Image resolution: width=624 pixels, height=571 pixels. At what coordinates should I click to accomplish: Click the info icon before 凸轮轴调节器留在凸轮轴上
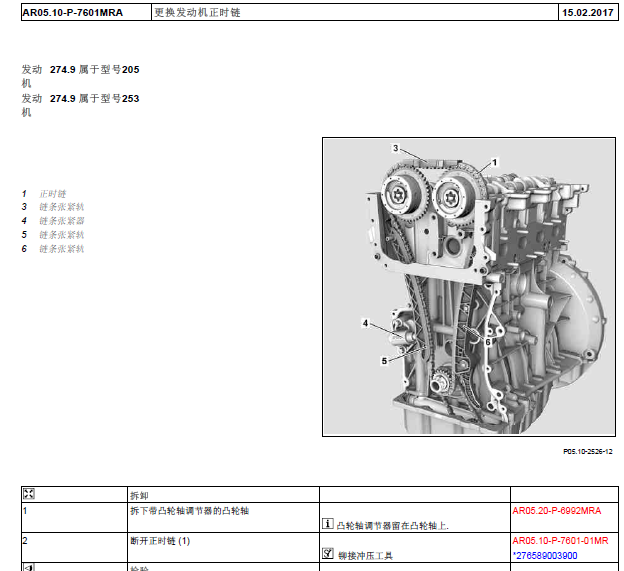coord(327,524)
